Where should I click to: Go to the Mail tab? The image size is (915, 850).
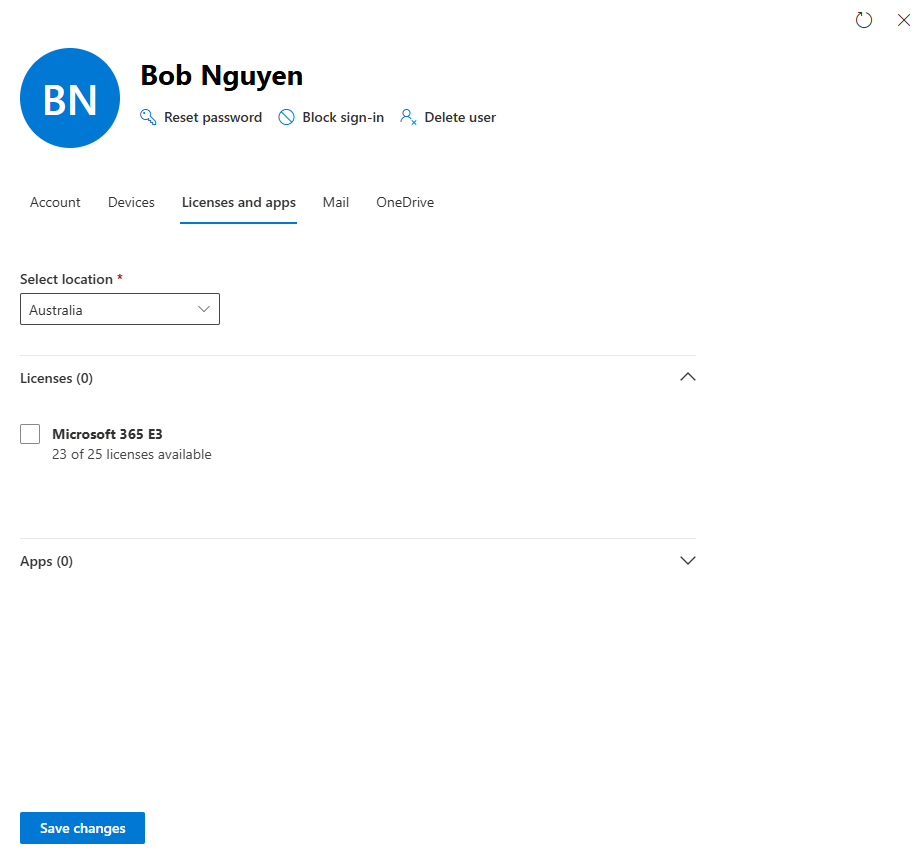(336, 202)
